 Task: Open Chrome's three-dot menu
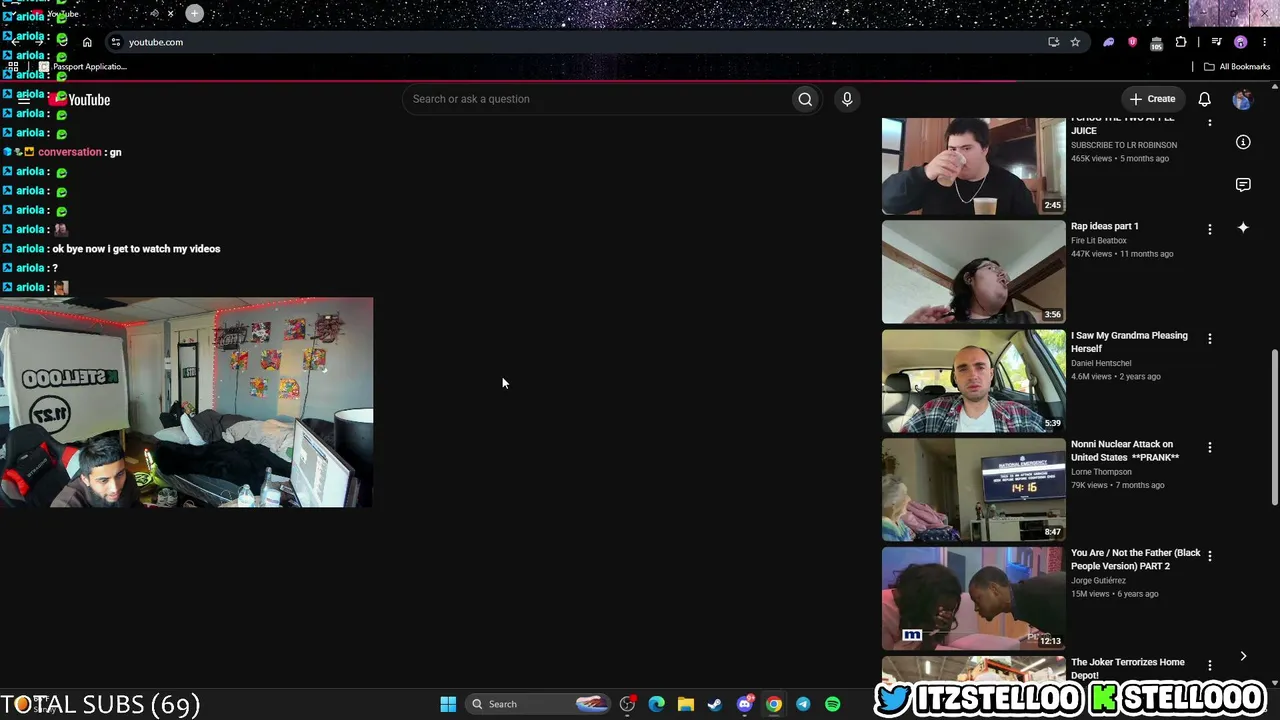1264,42
